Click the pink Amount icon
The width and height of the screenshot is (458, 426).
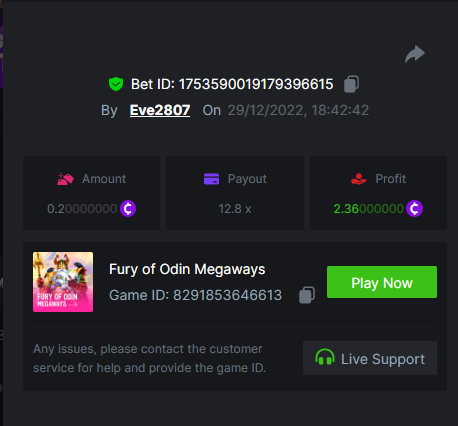[65, 179]
